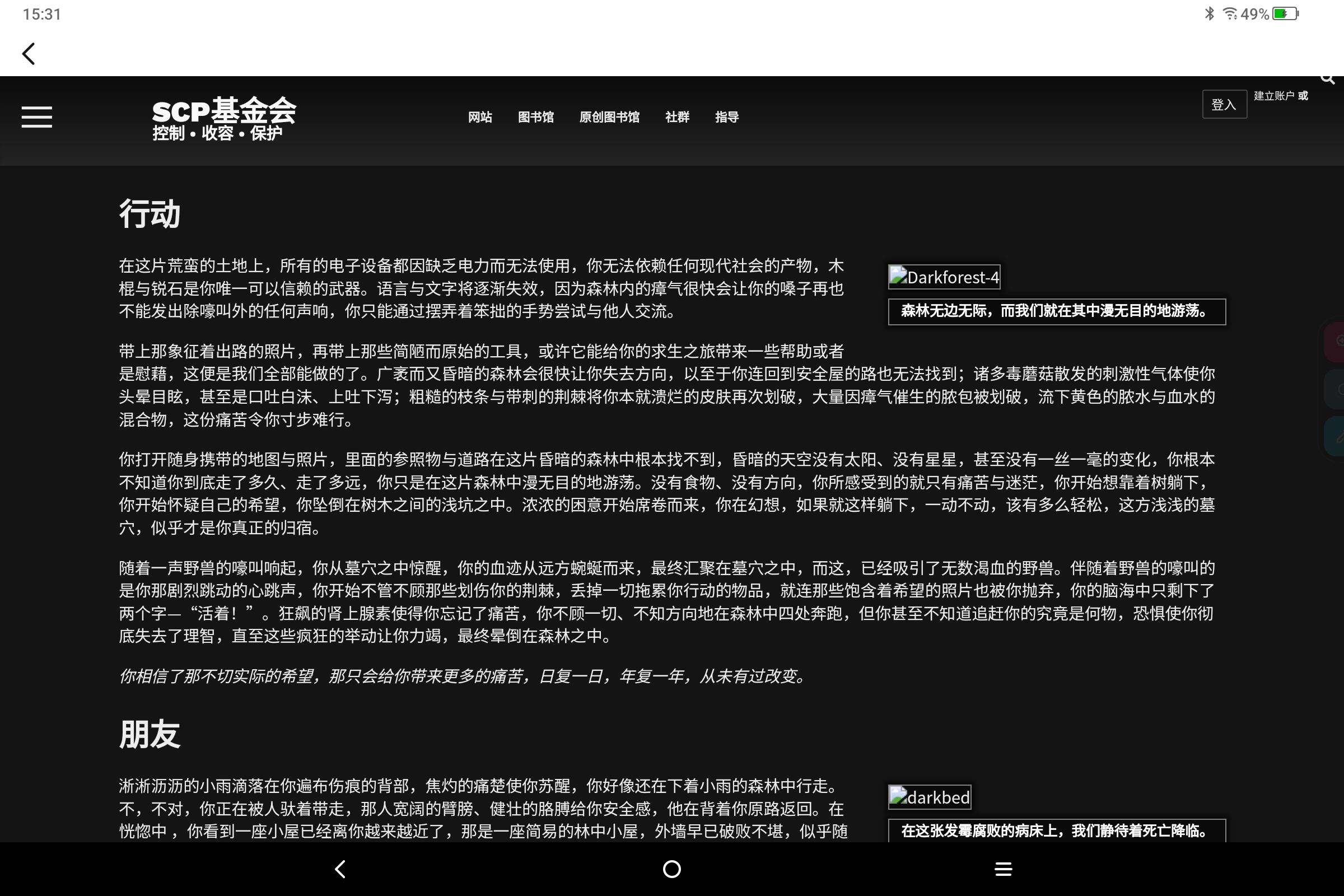Click paragraph starting 在这片荒蛮的土地上
1344x896 pixels.
481,288
